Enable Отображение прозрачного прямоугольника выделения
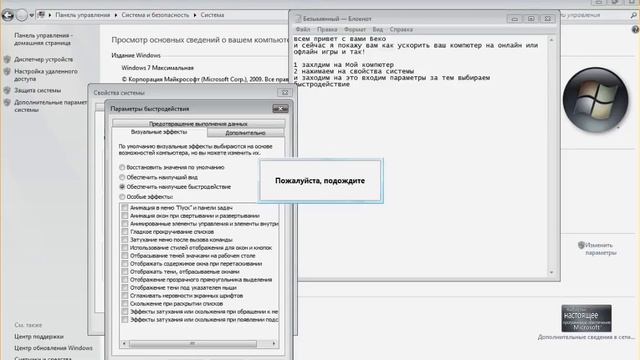 tap(125, 280)
